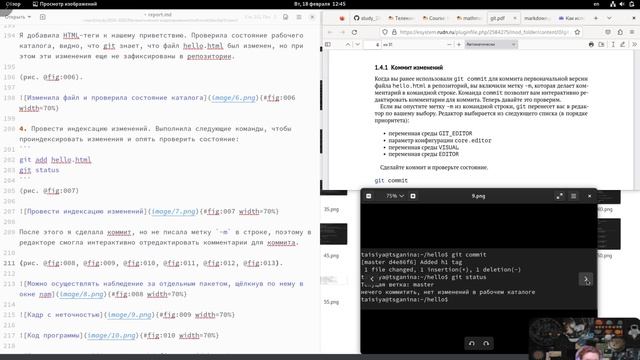Open PDF viewer tools menu

[x=634, y=44]
